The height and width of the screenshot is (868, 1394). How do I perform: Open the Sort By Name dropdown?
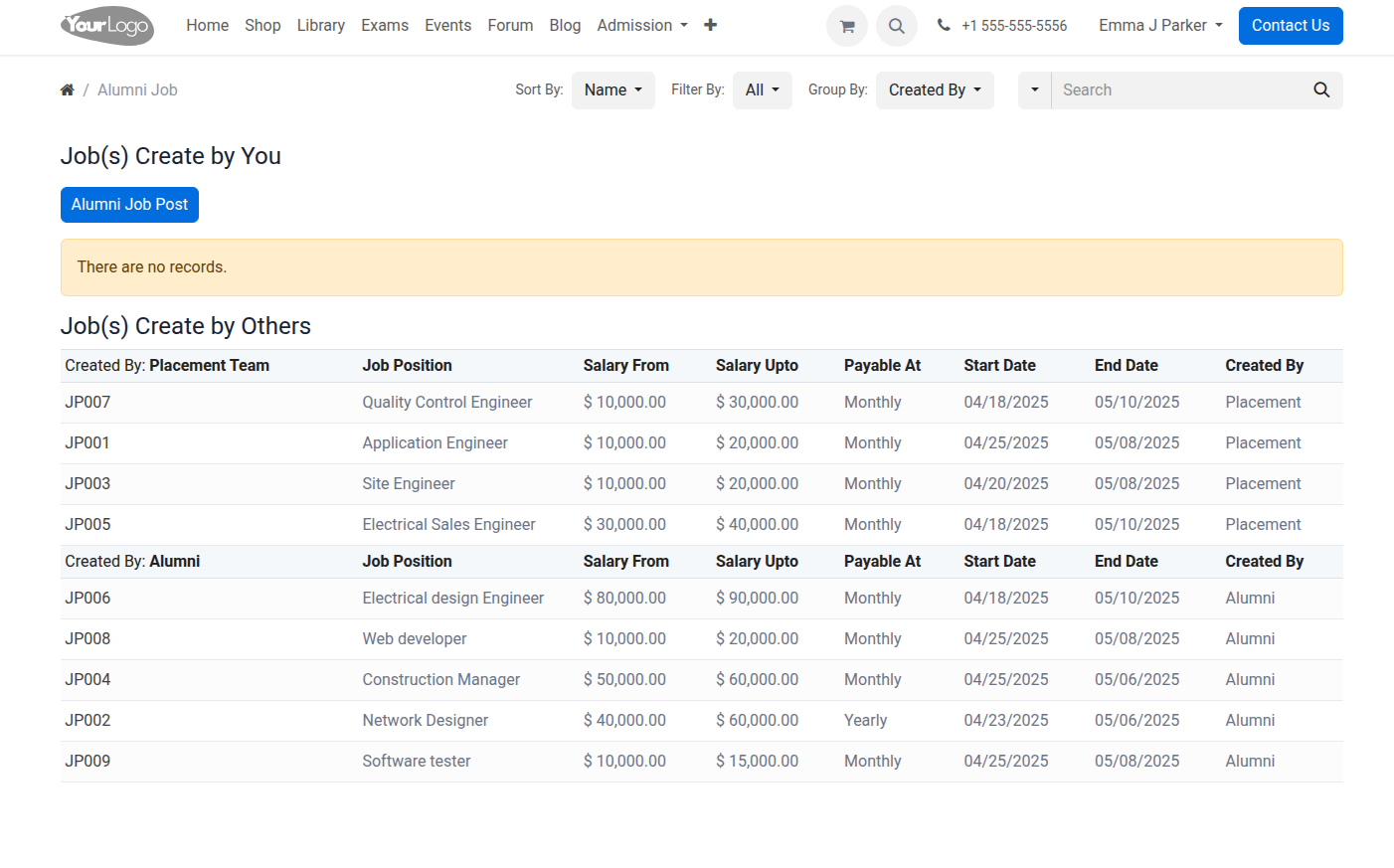pyautogui.click(x=613, y=90)
